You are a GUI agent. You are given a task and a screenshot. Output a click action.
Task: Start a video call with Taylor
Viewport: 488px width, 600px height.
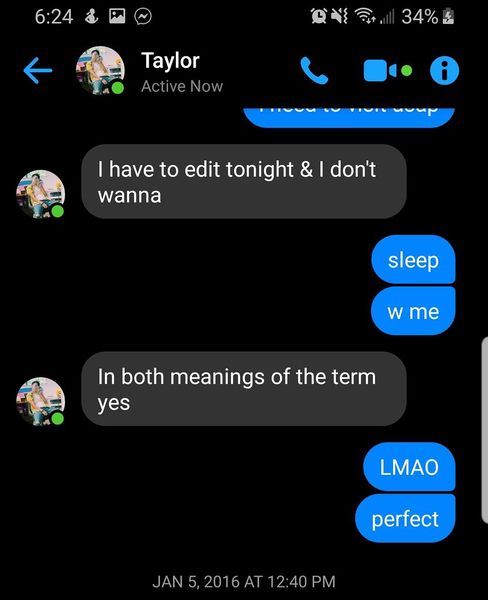[387, 70]
